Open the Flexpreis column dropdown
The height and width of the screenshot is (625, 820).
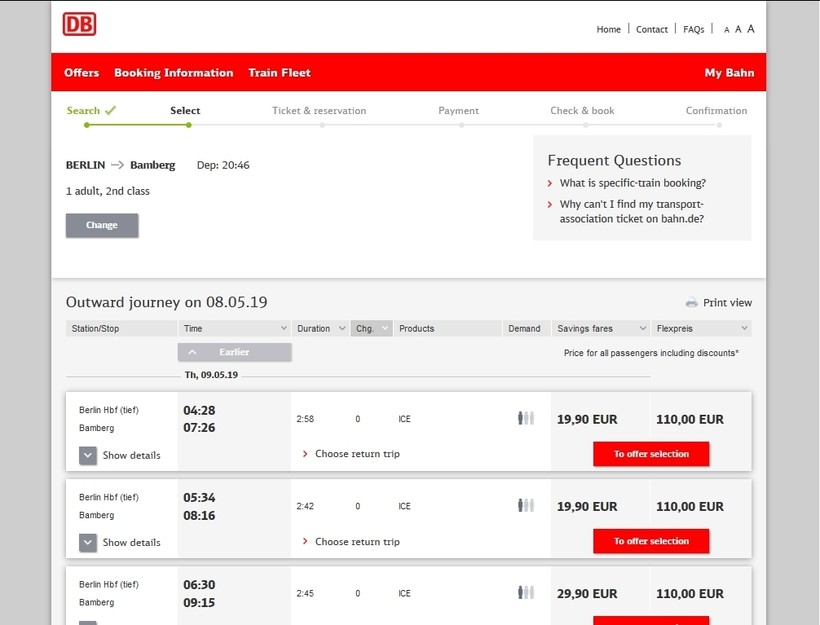(743, 329)
